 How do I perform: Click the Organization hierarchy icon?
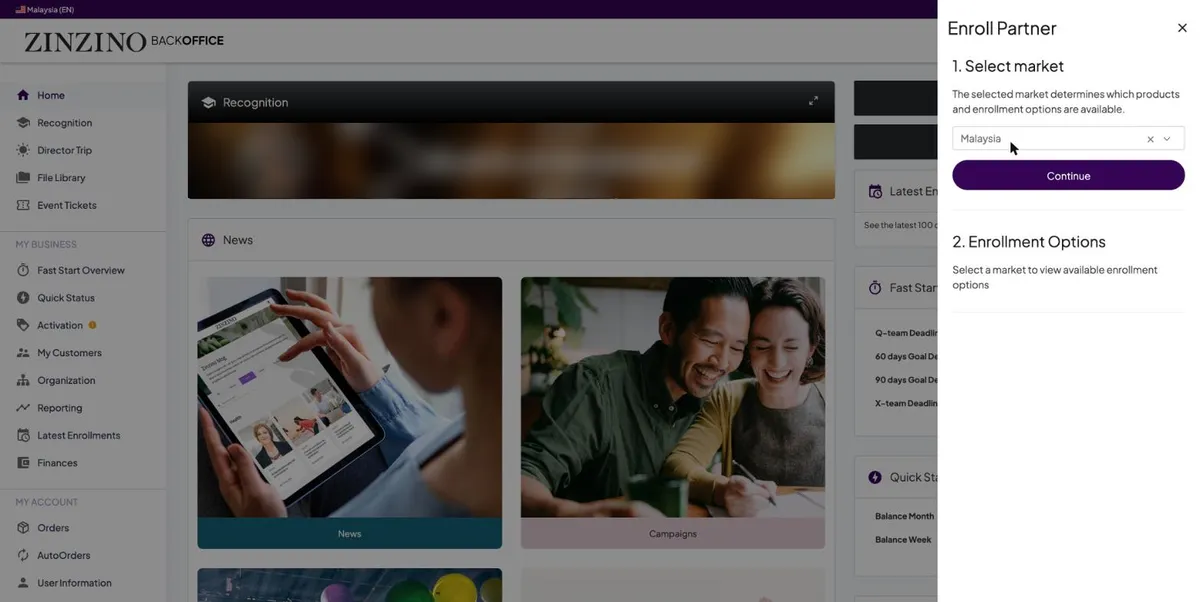[x=23, y=380]
